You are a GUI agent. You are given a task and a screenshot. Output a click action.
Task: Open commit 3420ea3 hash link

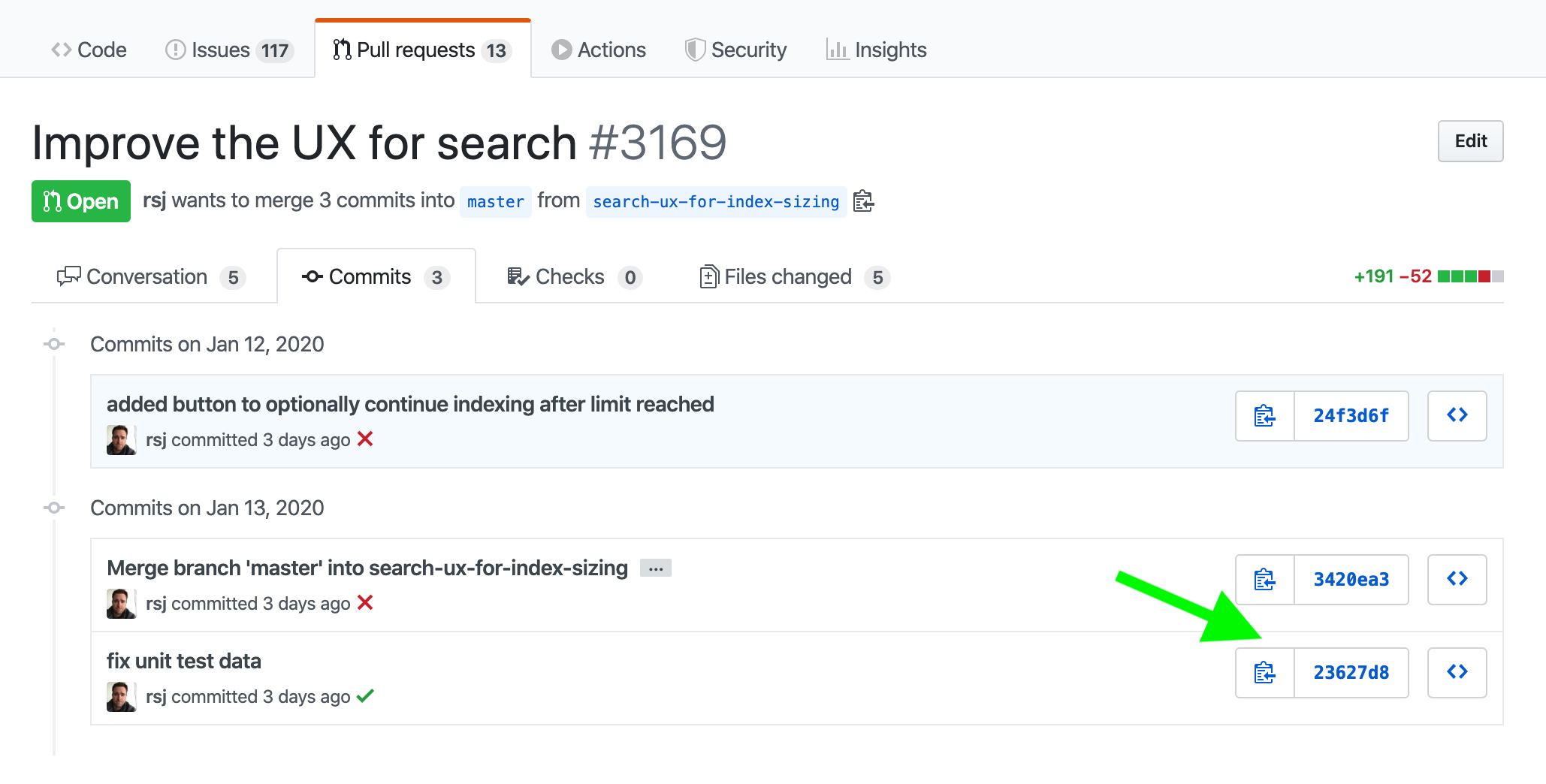click(1351, 579)
